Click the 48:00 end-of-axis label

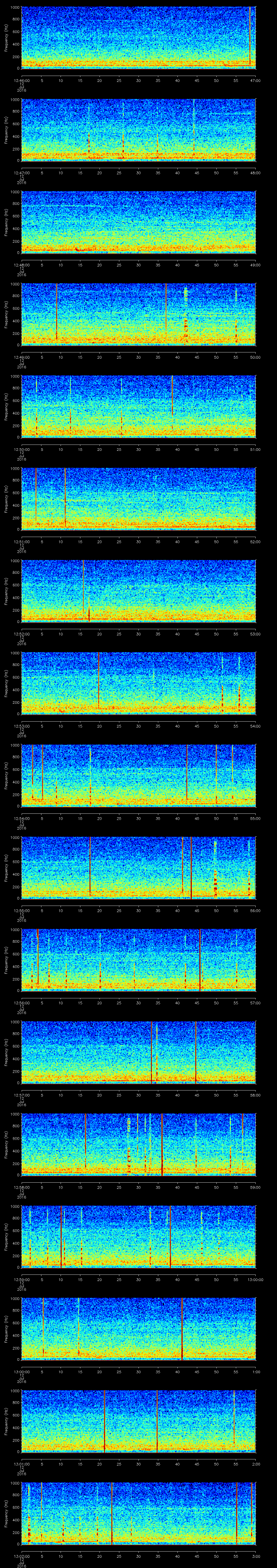256,173
